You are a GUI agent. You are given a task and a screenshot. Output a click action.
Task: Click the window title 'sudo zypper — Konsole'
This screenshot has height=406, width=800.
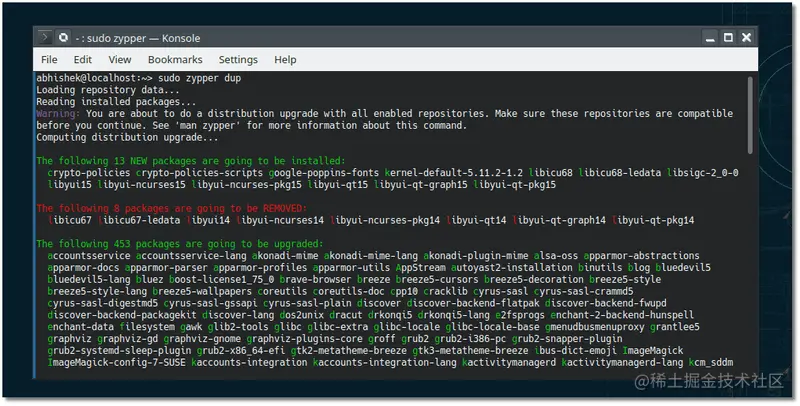coord(143,38)
